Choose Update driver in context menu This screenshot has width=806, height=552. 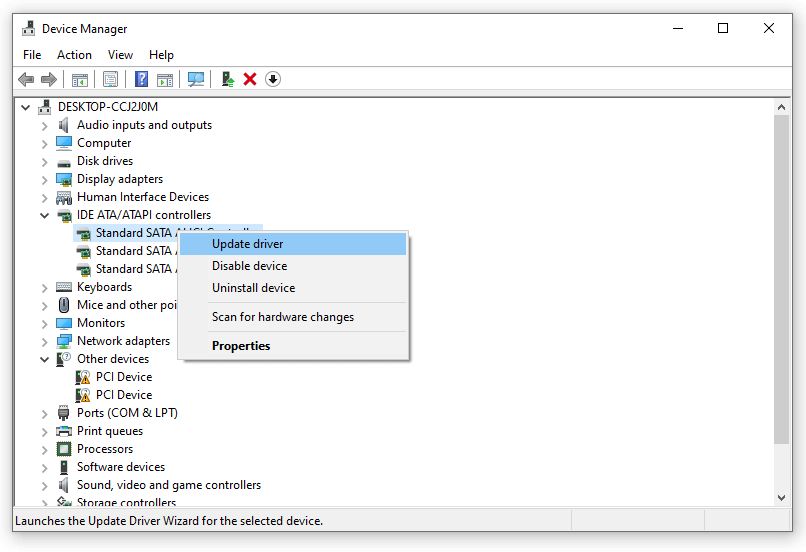click(x=292, y=244)
